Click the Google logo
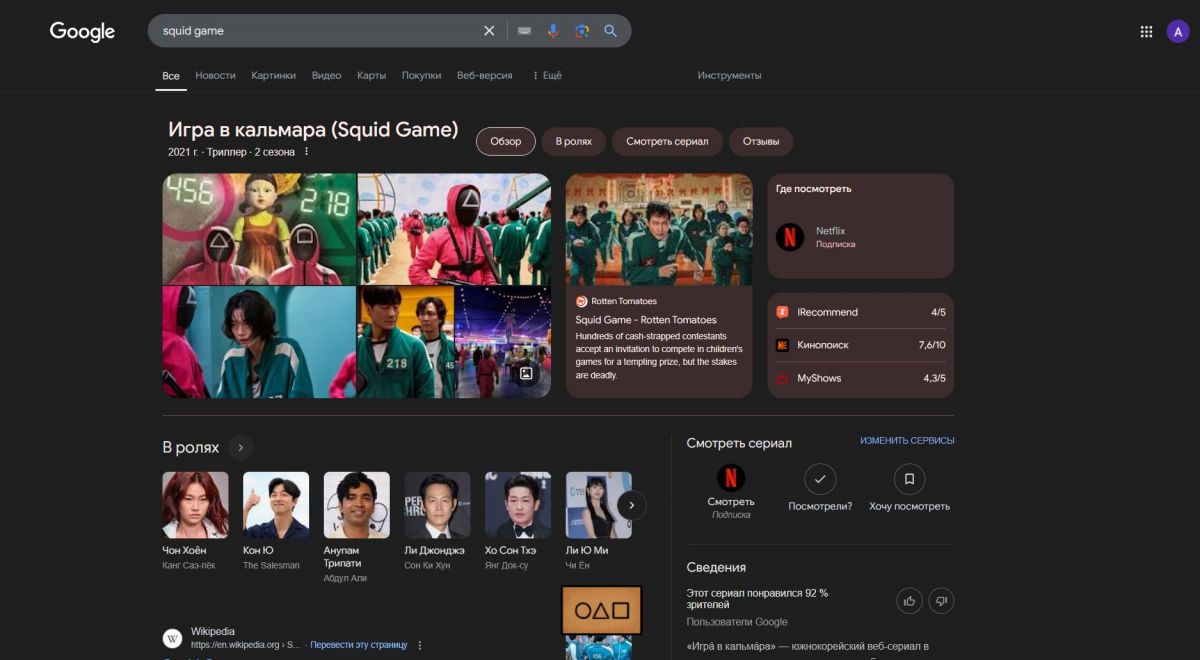The image size is (1200, 660). click(x=82, y=31)
